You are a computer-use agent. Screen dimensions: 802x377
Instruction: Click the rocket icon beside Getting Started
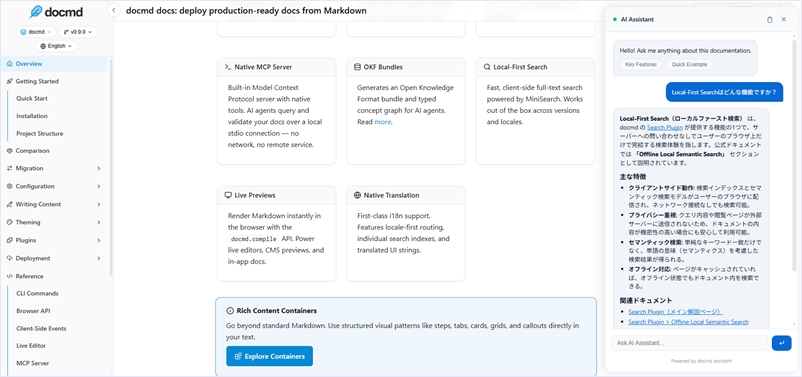(x=10, y=81)
